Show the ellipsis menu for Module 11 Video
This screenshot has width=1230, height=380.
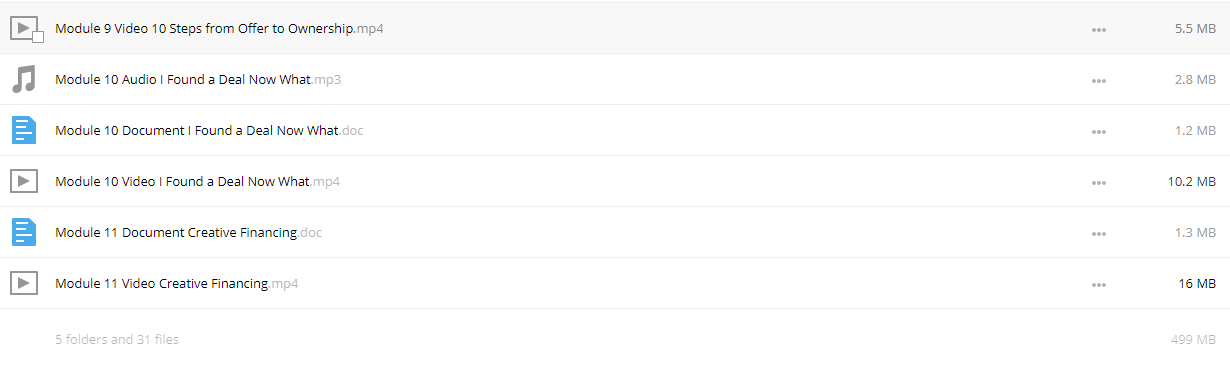(1099, 284)
